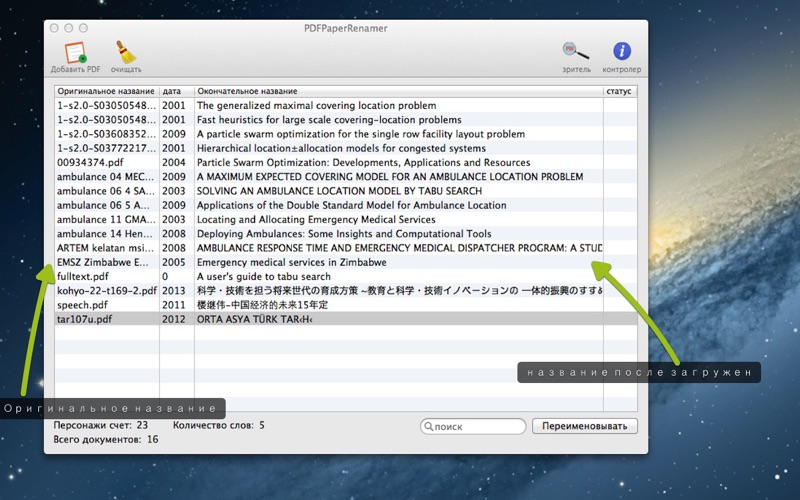Select file name fulltext.pdf
The width and height of the screenshot is (800, 500).
83,277
